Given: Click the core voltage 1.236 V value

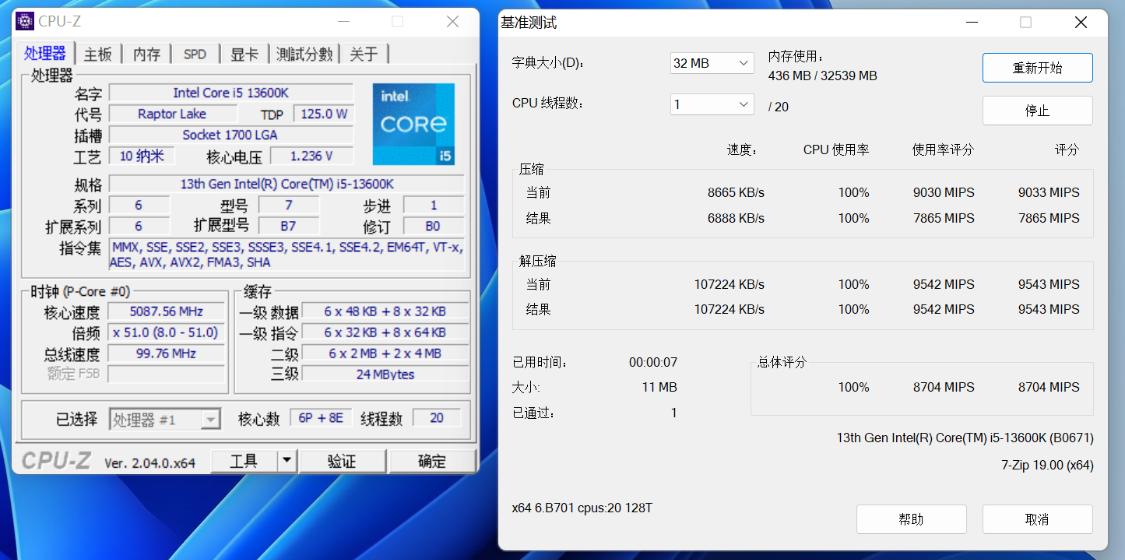Looking at the screenshot, I should [311, 156].
